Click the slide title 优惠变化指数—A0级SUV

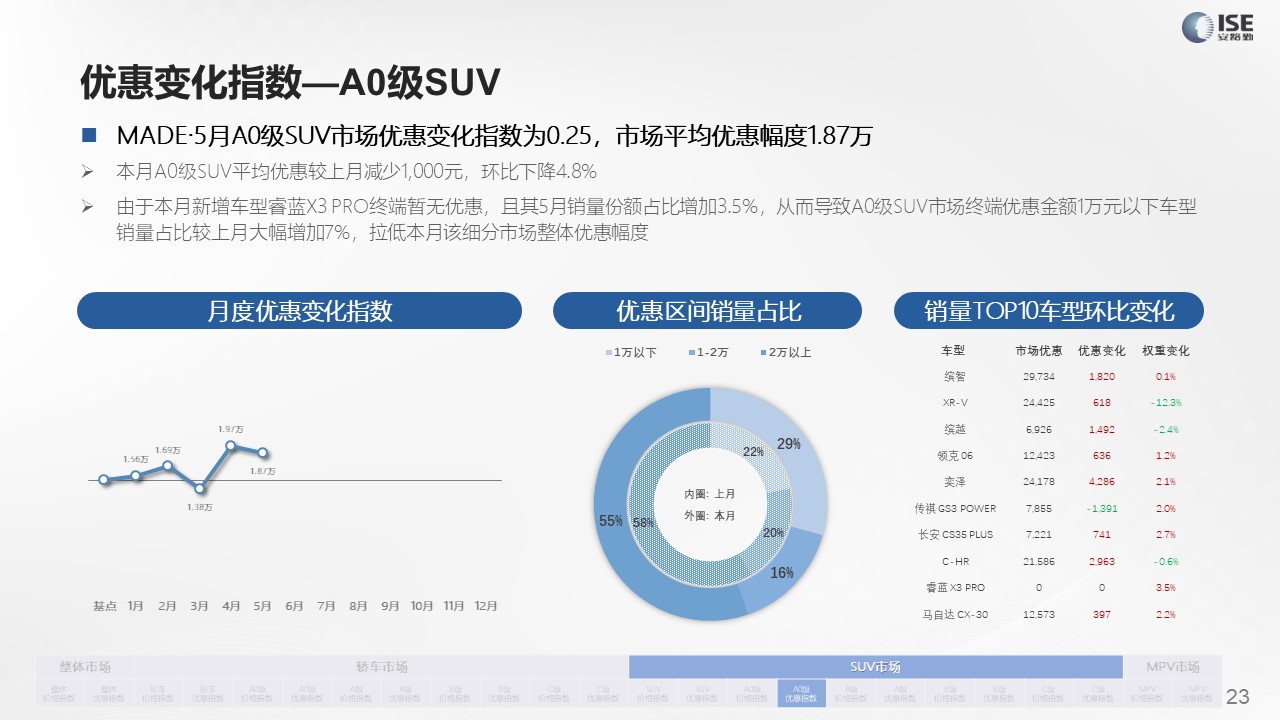click(289, 83)
